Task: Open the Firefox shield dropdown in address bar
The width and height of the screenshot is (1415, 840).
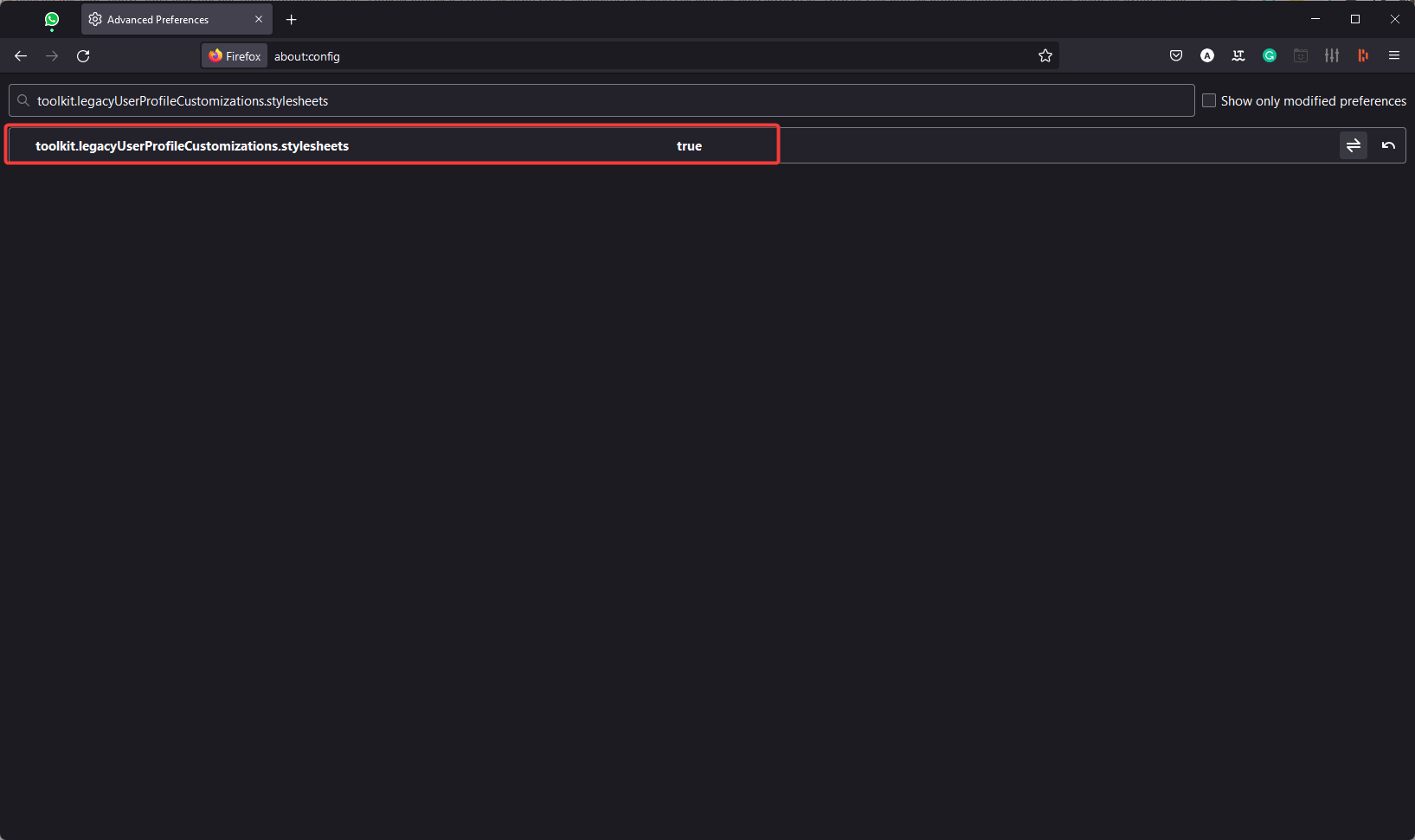Action: pos(233,55)
